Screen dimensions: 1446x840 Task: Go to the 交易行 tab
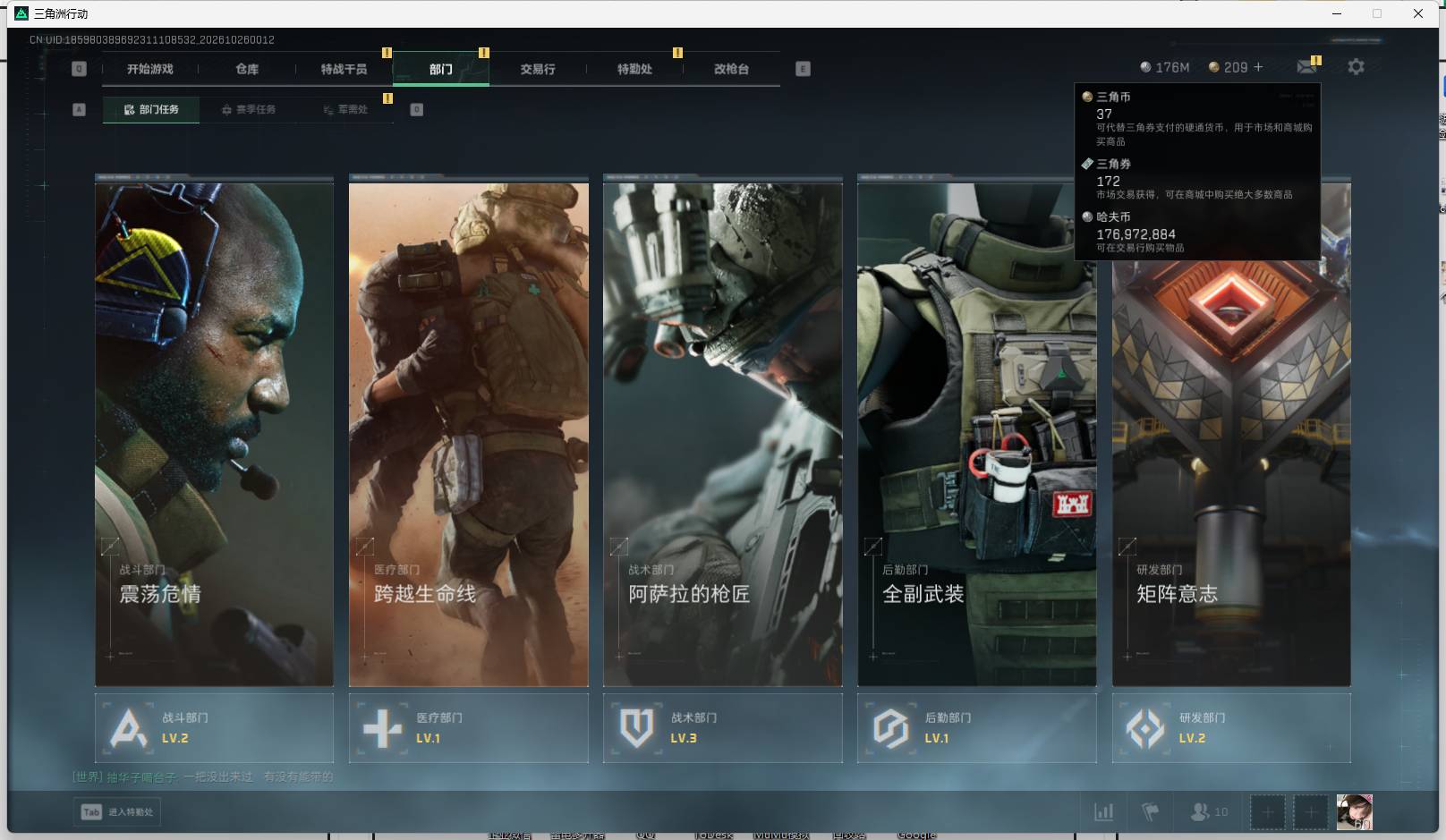(x=538, y=69)
